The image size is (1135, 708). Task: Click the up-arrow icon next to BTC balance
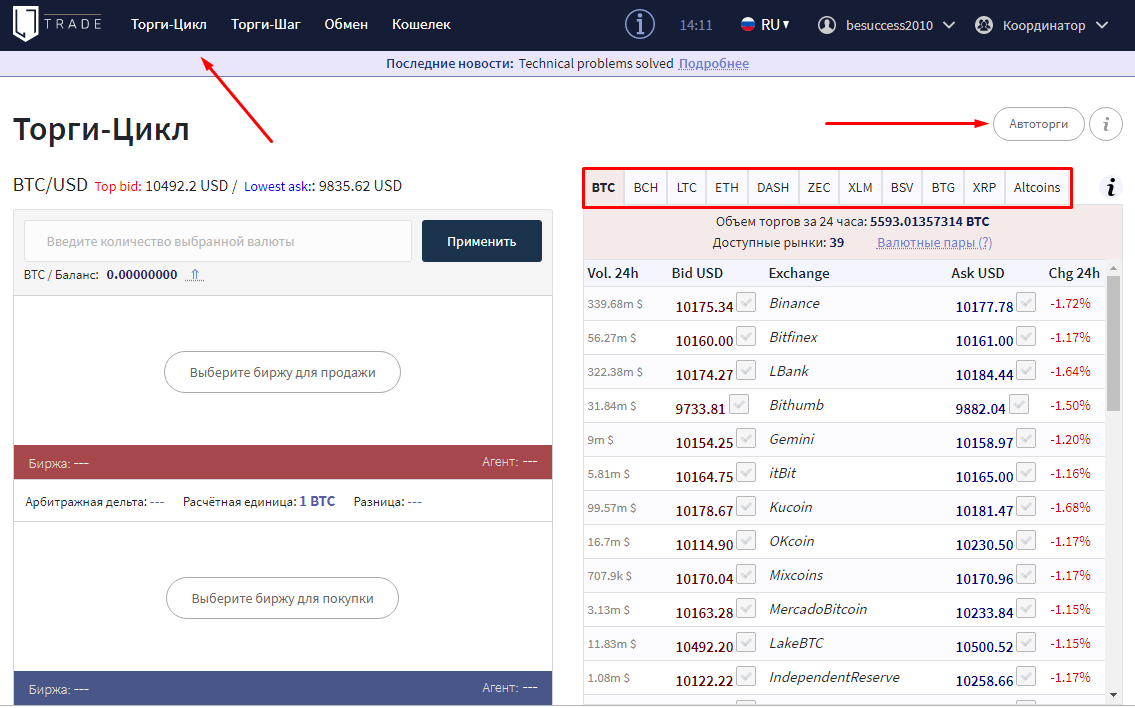click(x=195, y=274)
